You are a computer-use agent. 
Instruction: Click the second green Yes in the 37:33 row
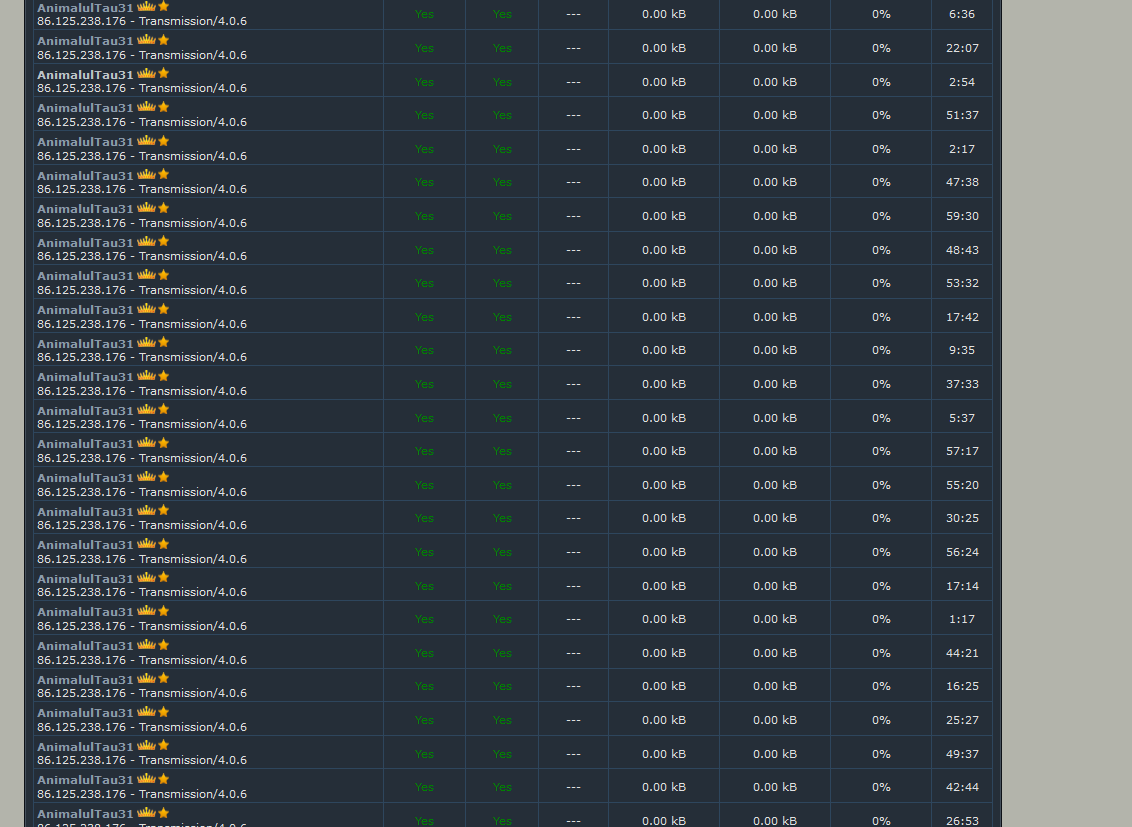click(x=502, y=384)
